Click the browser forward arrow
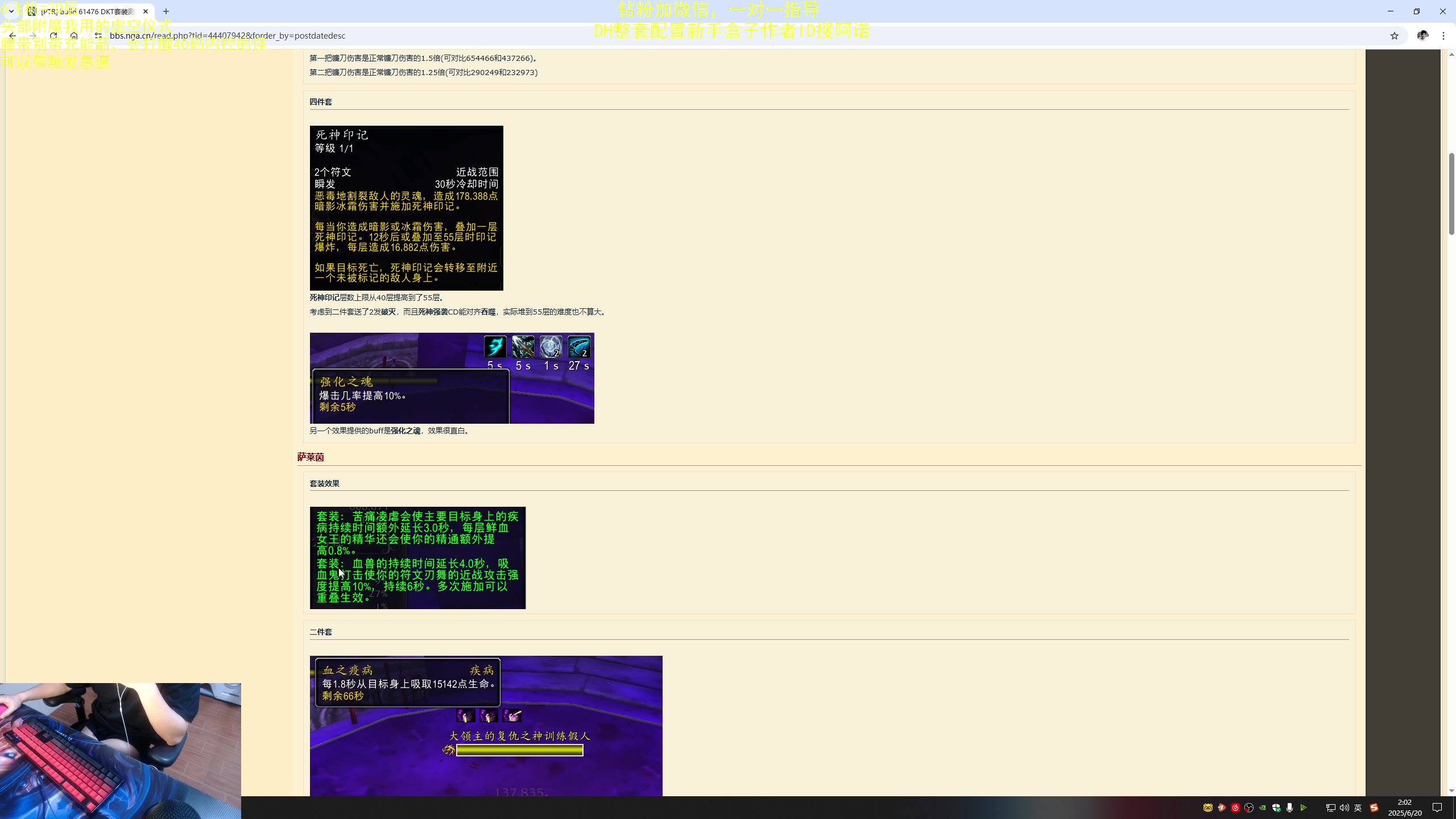1456x819 pixels. (x=33, y=35)
